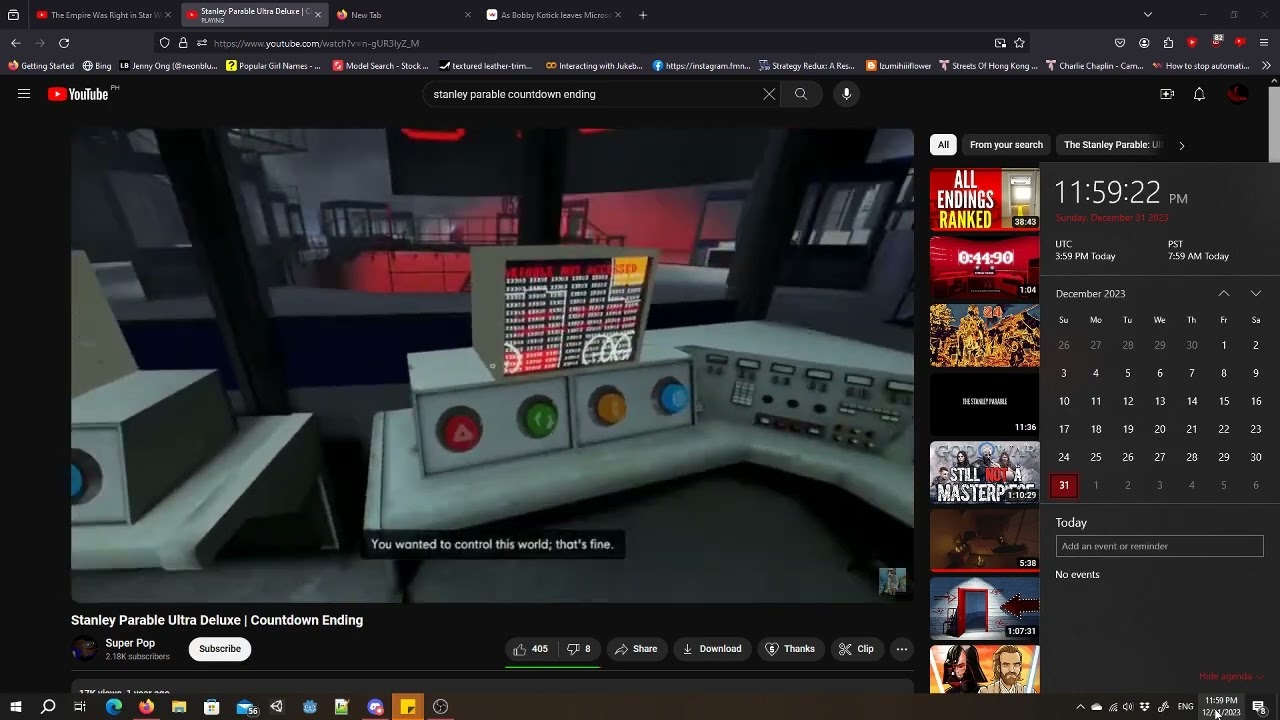Screen dimensions: 1280x720
Task: Bookmark this page with the star icon
Action: pyautogui.click(x=1019, y=43)
